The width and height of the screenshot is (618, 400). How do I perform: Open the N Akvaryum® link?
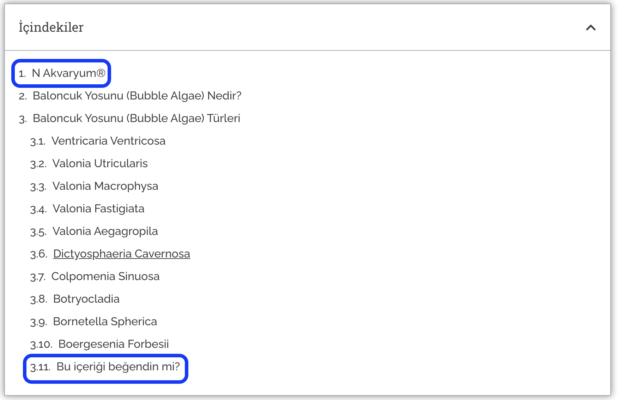pyautogui.click(x=68, y=74)
